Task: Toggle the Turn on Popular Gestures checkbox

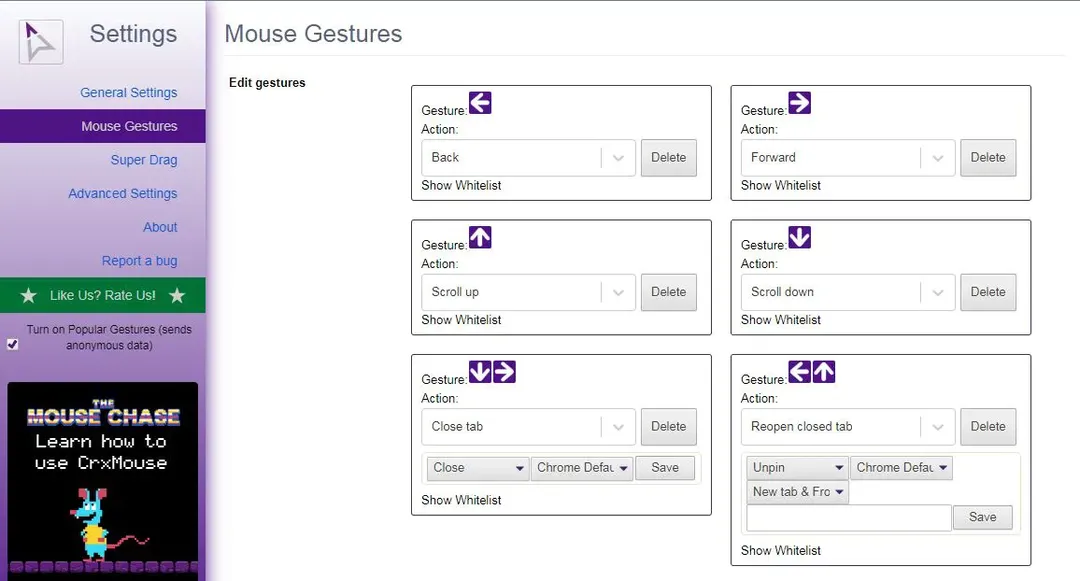Action: 13,344
